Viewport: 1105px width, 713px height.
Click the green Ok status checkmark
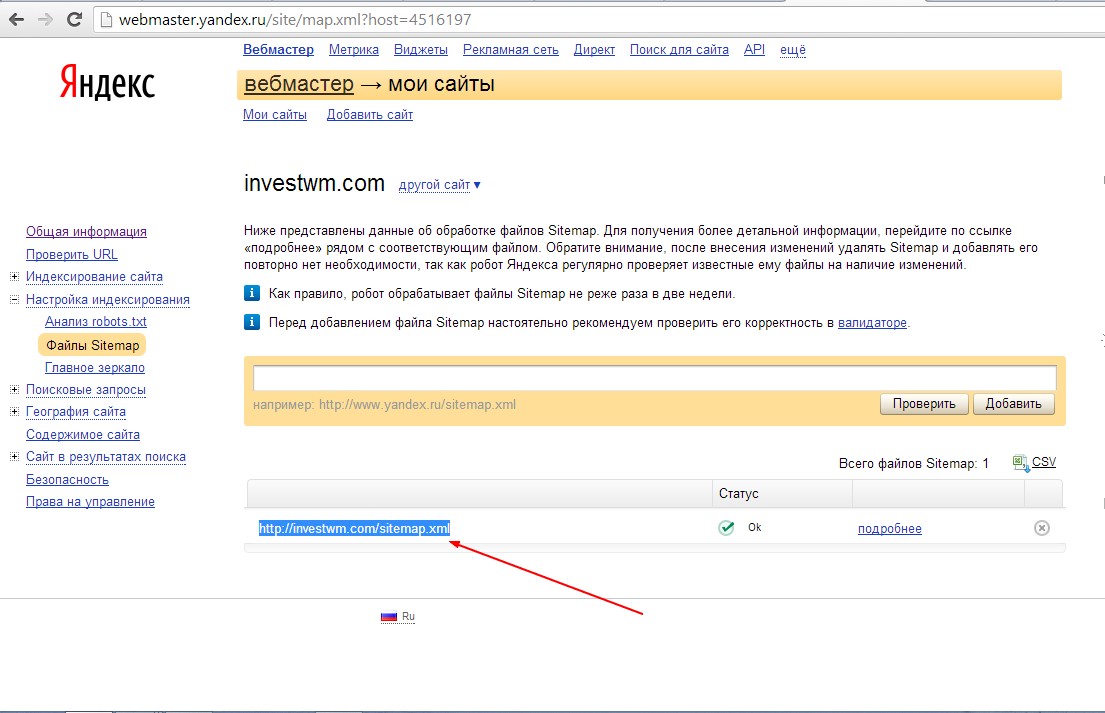(726, 528)
